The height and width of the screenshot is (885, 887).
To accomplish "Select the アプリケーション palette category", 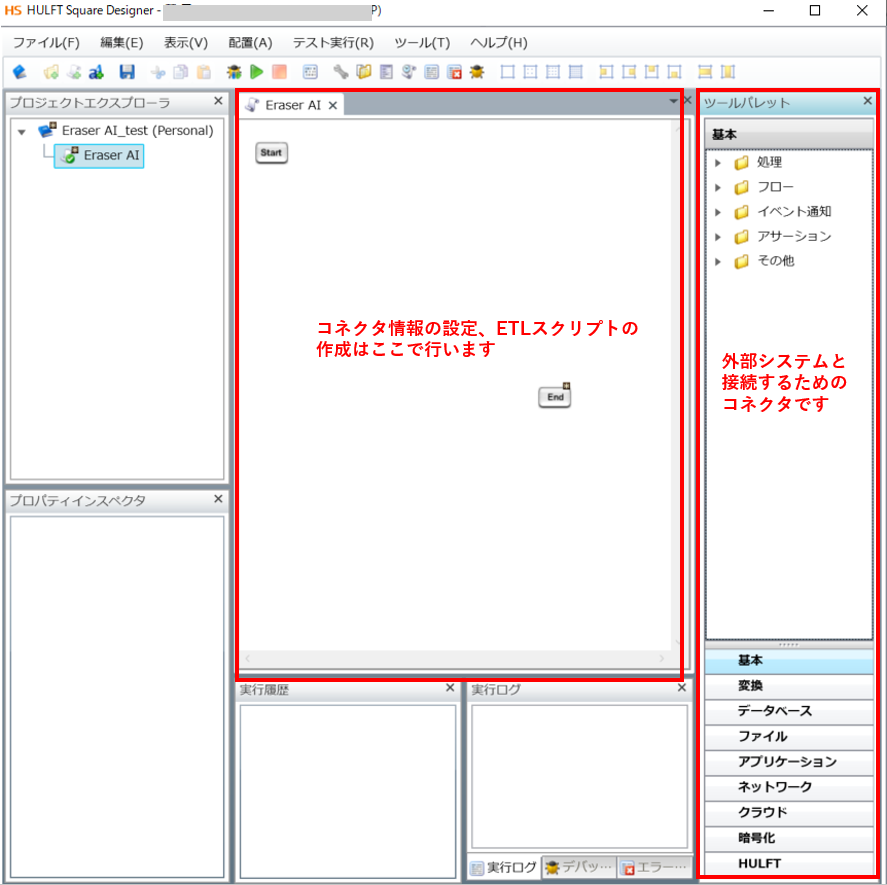I will coord(789,762).
